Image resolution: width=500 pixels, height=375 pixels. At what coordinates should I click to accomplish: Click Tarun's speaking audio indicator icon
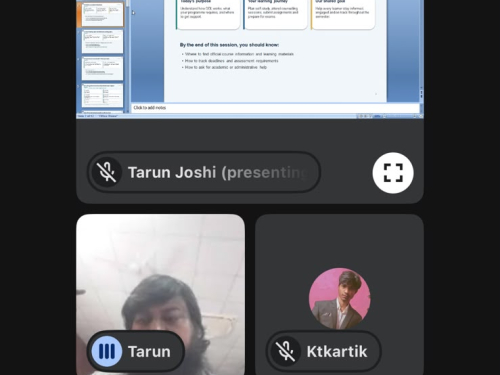tap(107, 351)
